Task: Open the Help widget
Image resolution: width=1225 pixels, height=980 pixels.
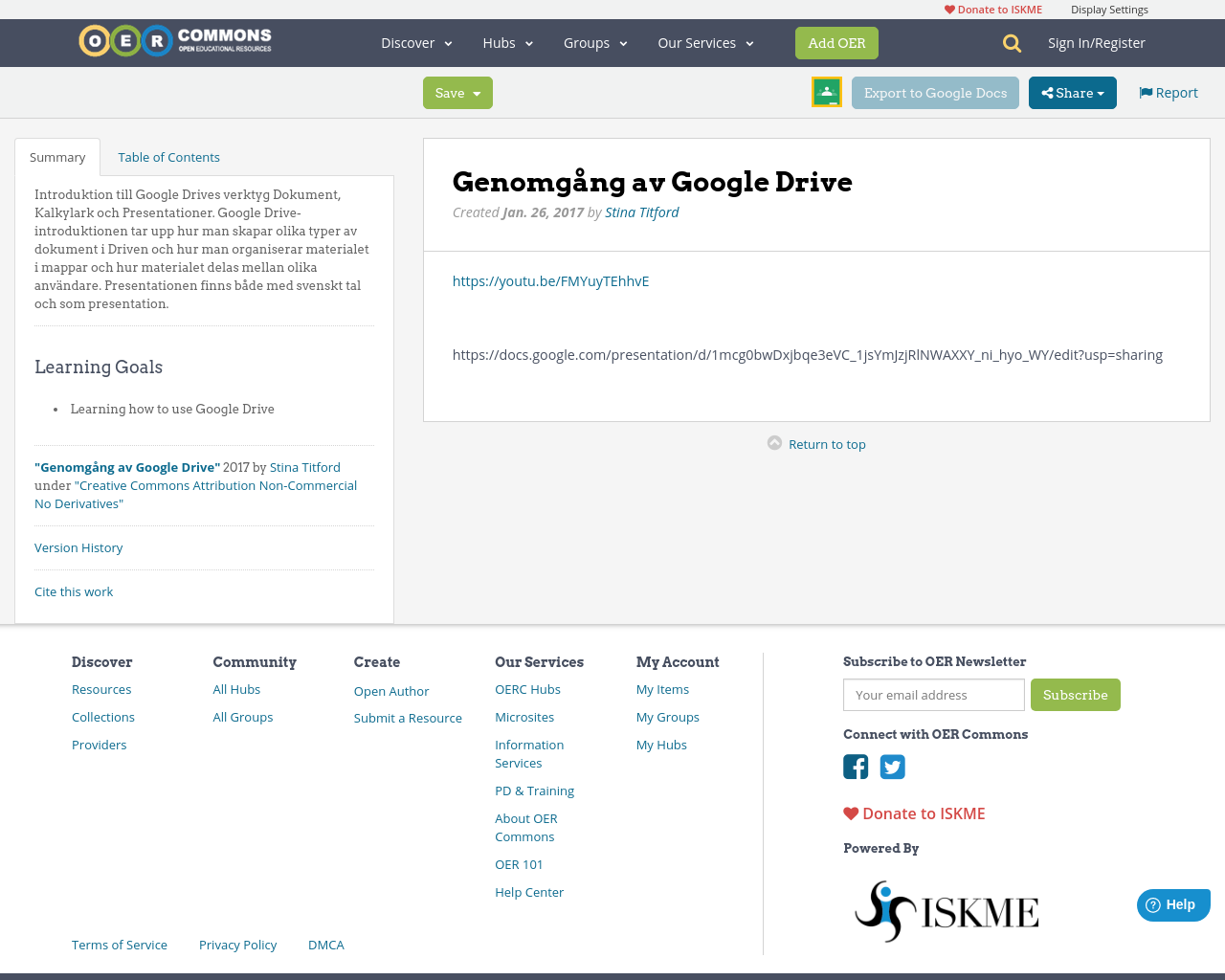Action: (x=1173, y=904)
